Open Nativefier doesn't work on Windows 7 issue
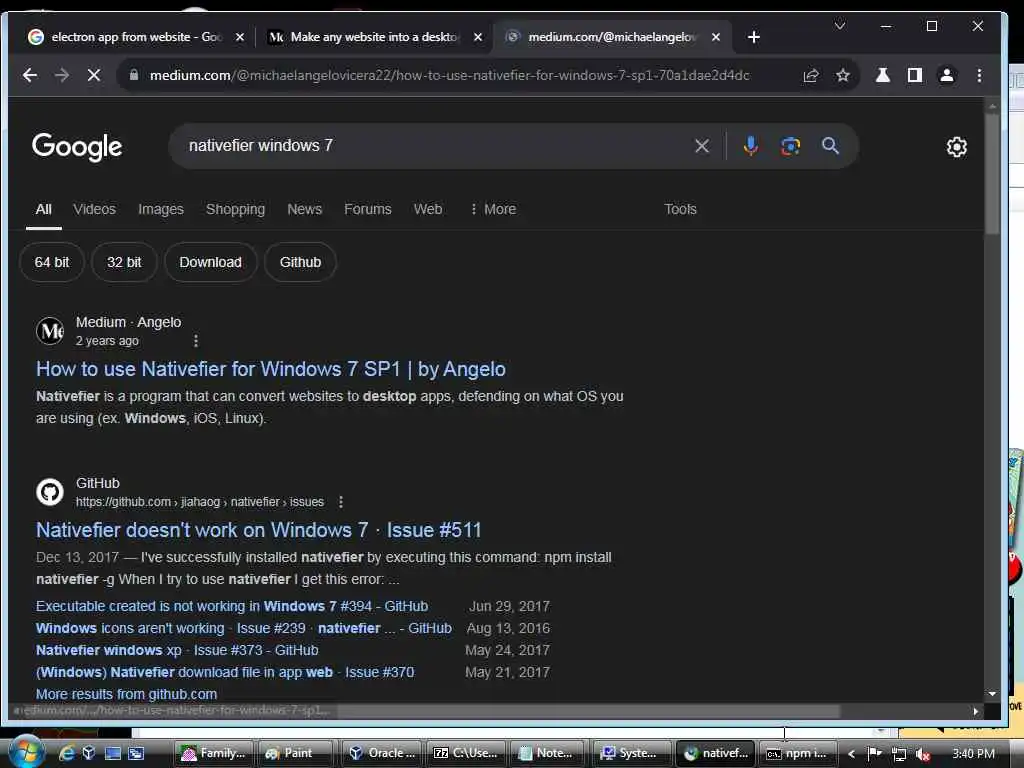This screenshot has height=768, width=1024. tap(259, 530)
